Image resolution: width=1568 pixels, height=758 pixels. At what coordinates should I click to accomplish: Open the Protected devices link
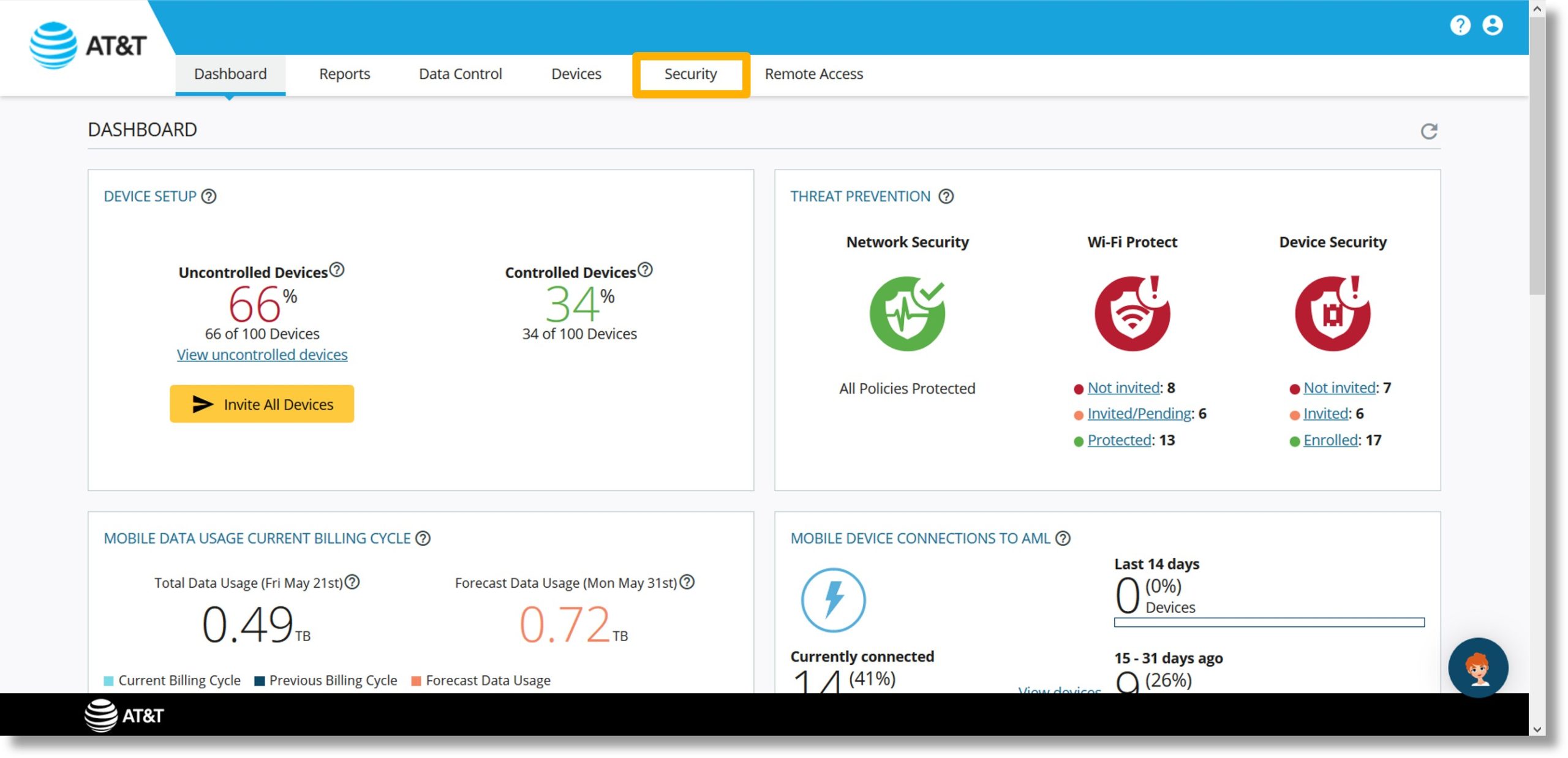point(1120,440)
